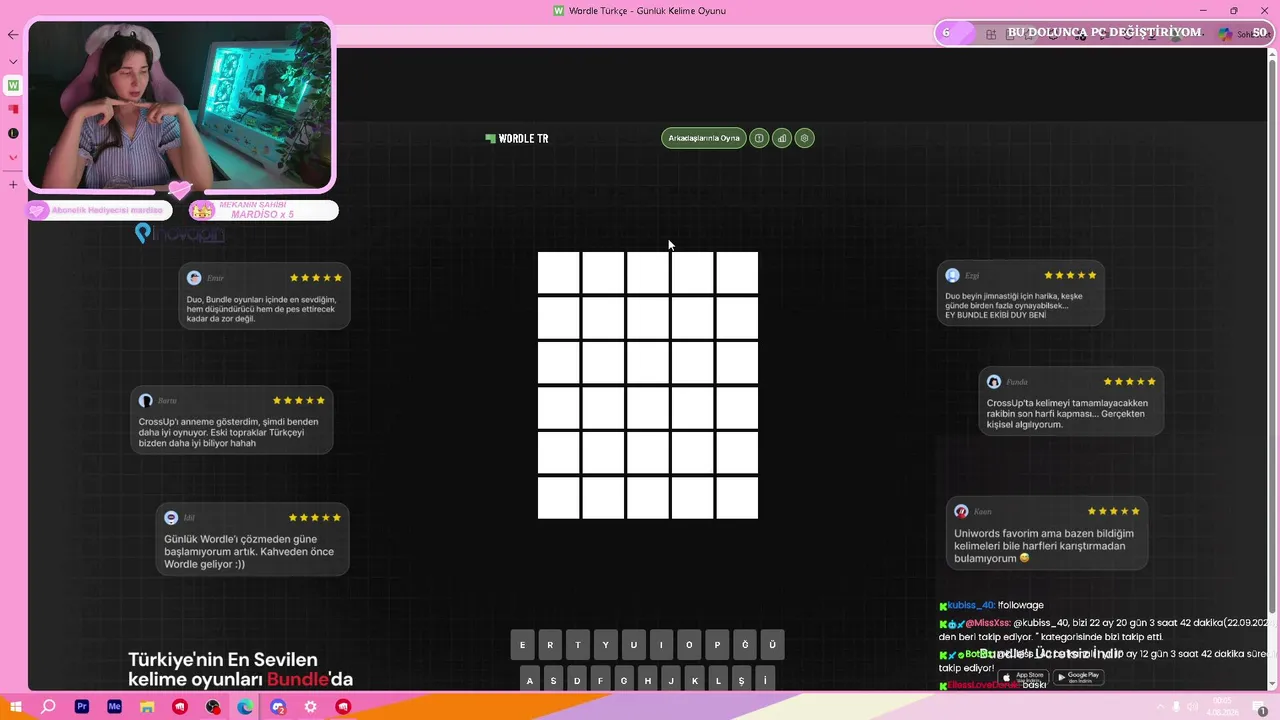
Task: Launch Adobe Media Encoder from taskbar
Action: [x=114, y=707]
